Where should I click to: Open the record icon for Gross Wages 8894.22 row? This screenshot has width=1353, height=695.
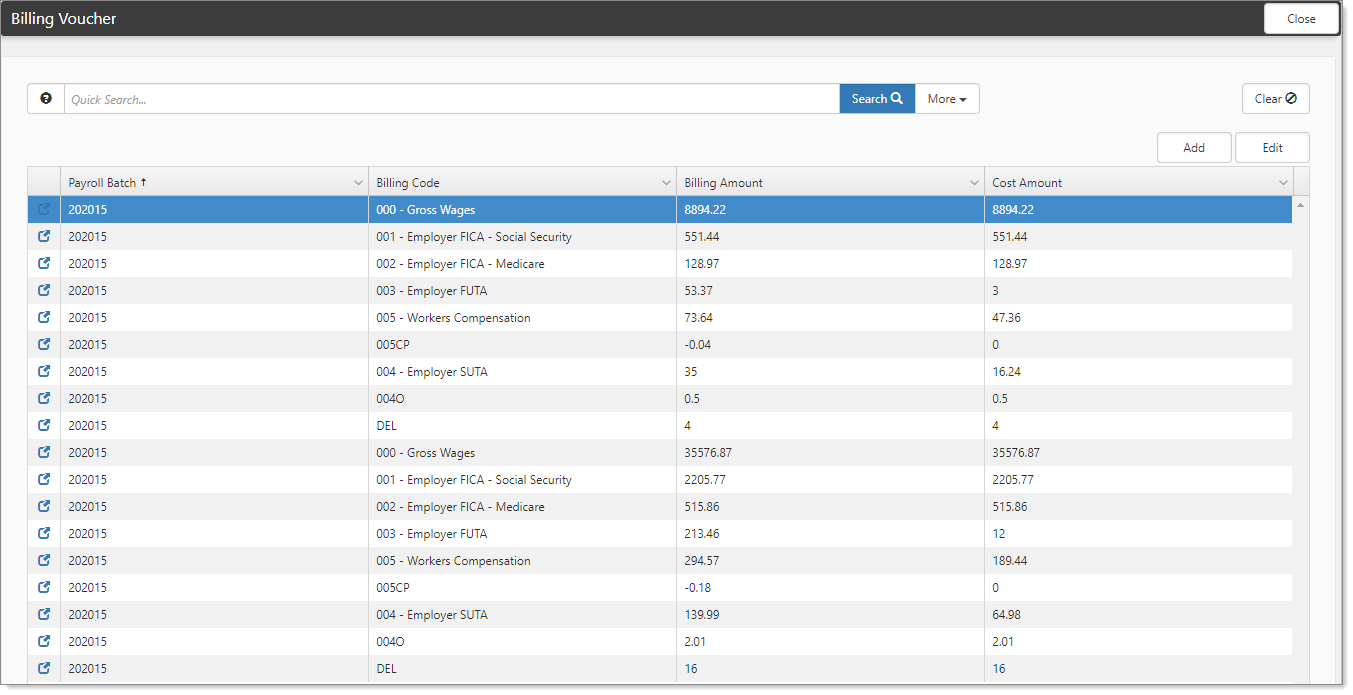44,210
